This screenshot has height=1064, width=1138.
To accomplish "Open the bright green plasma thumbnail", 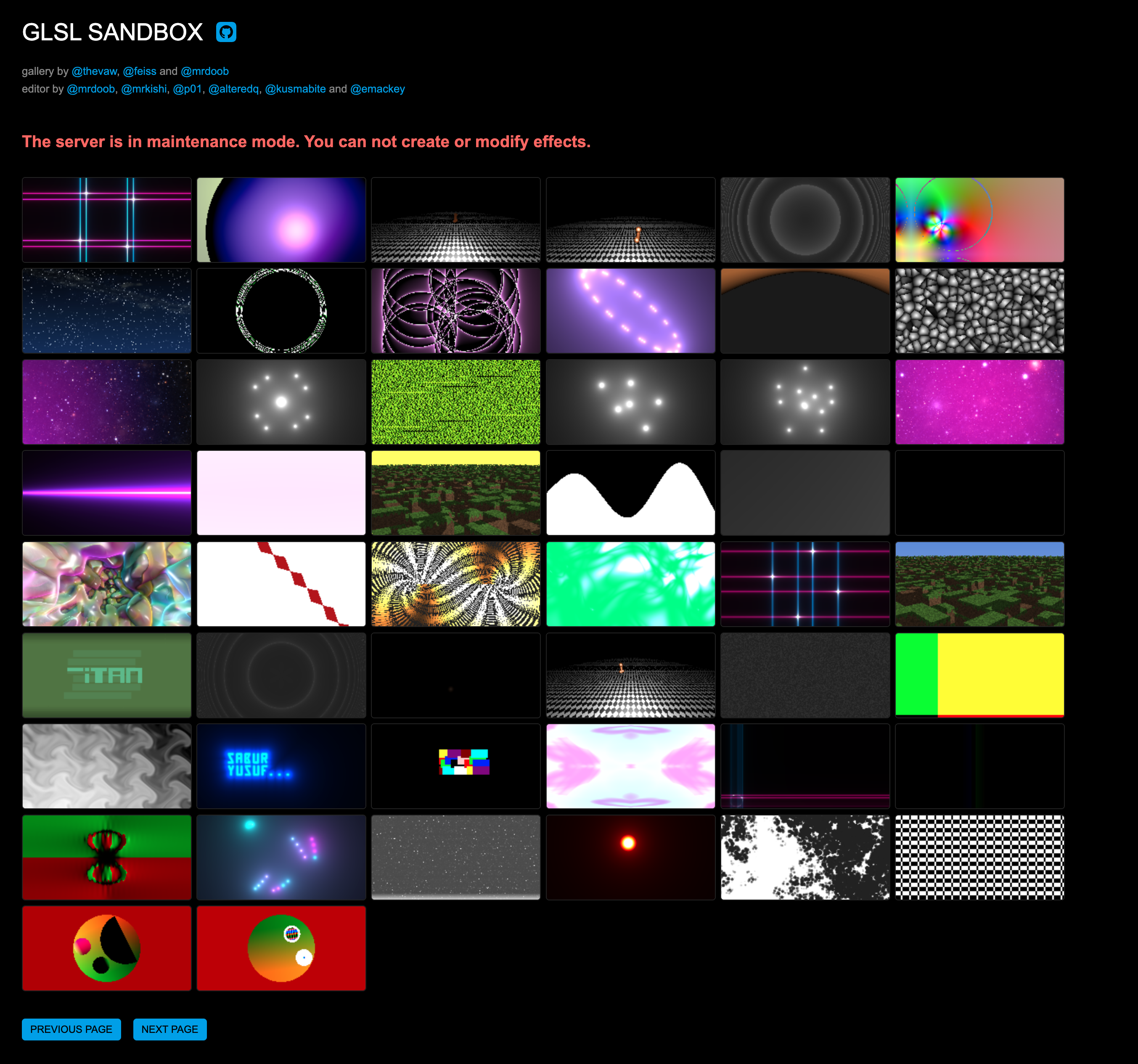I will [630, 584].
